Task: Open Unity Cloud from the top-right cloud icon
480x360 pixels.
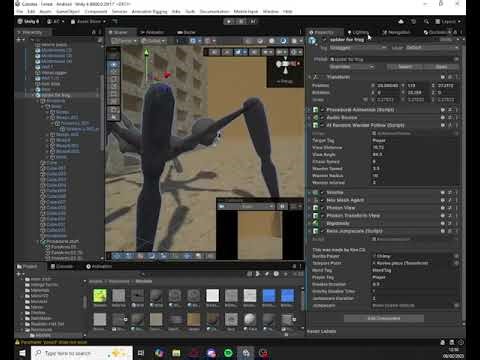Action: 401,21
